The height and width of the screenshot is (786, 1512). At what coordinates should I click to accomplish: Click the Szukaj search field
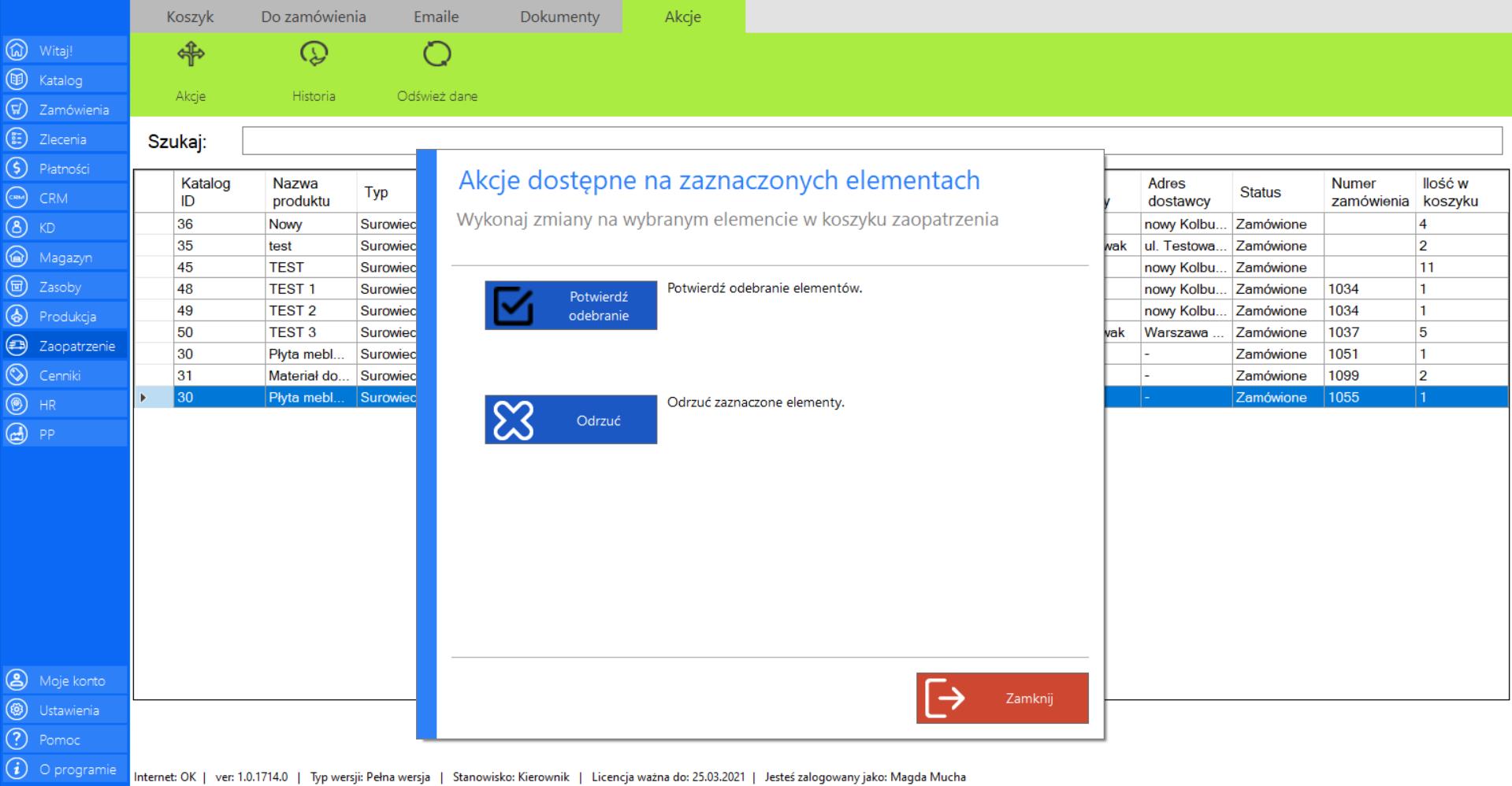tap(871, 141)
